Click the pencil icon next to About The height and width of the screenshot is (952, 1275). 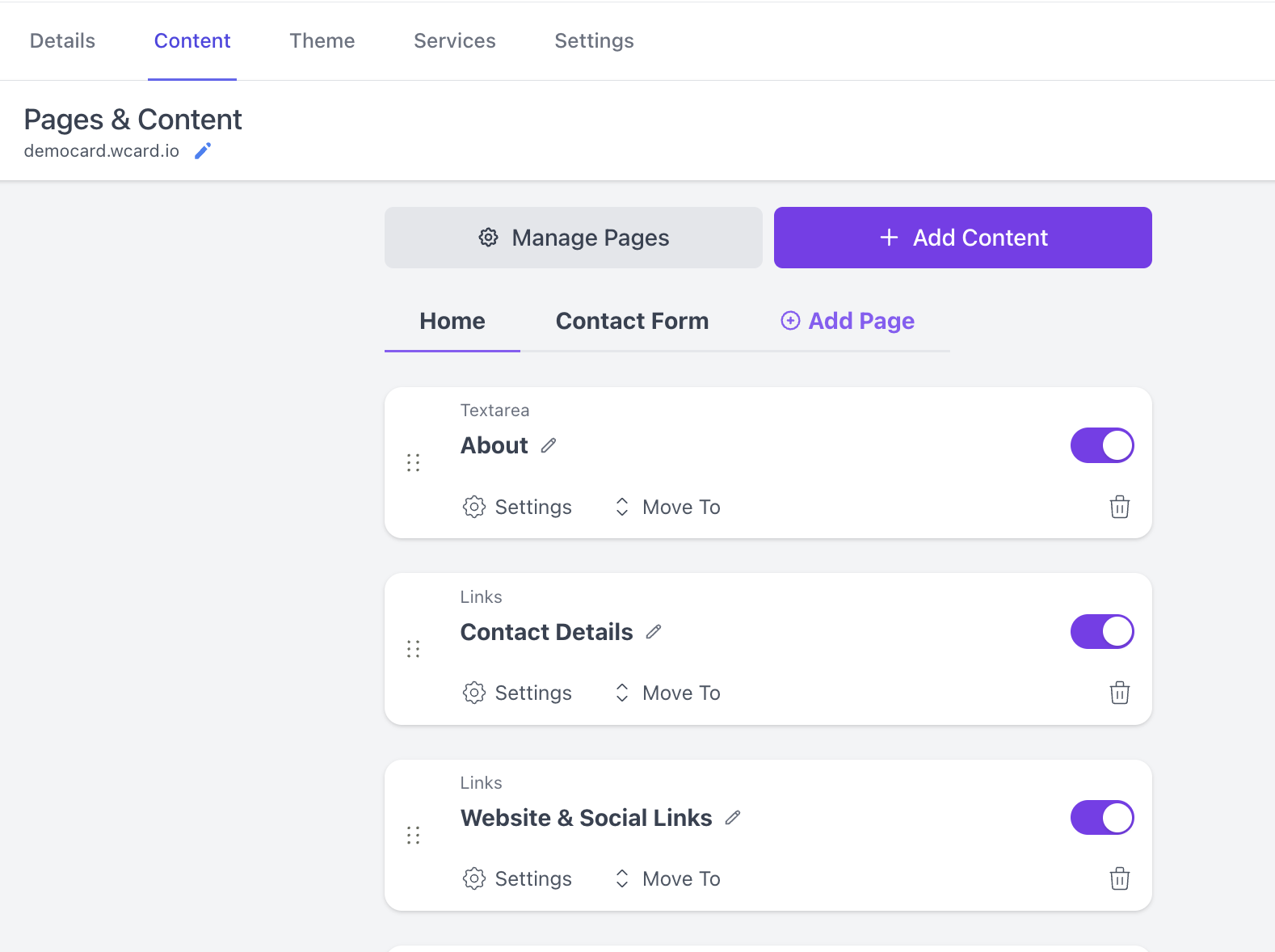point(549,445)
